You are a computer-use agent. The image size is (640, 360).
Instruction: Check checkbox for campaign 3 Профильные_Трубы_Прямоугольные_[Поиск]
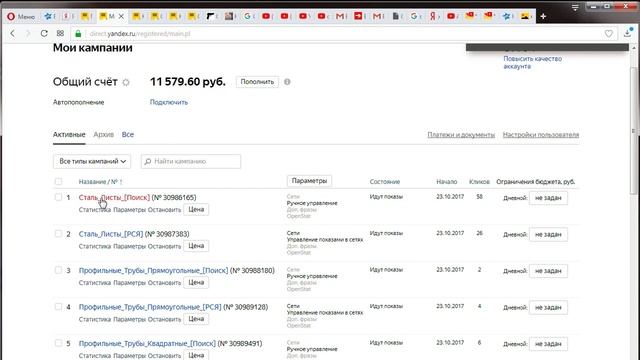click(x=58, y=270)
